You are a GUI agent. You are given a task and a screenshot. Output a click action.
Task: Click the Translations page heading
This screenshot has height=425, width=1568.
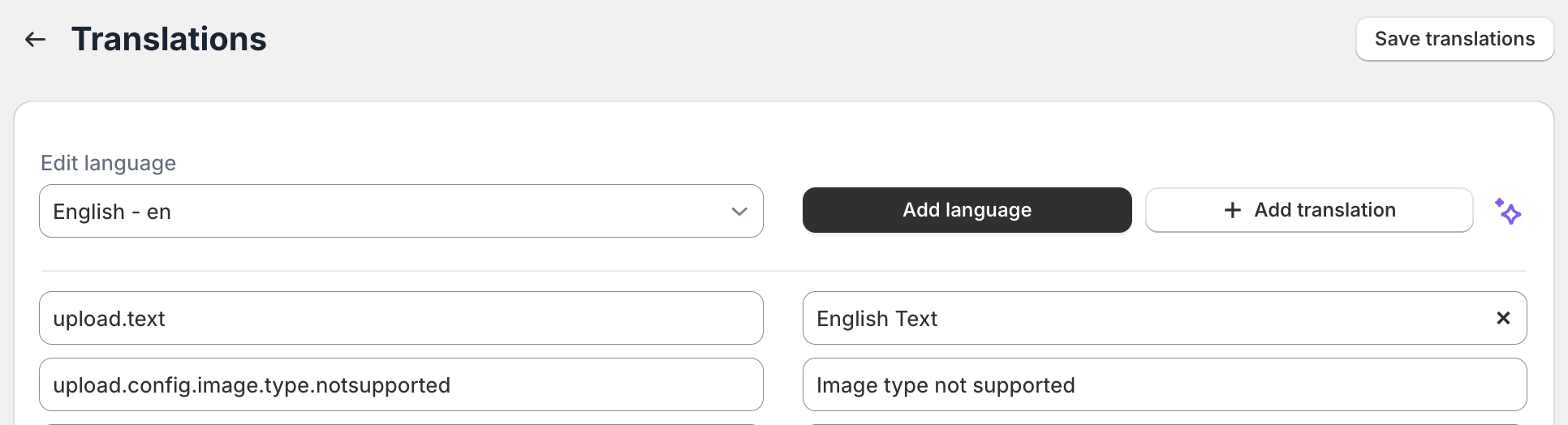pos(169,39)
